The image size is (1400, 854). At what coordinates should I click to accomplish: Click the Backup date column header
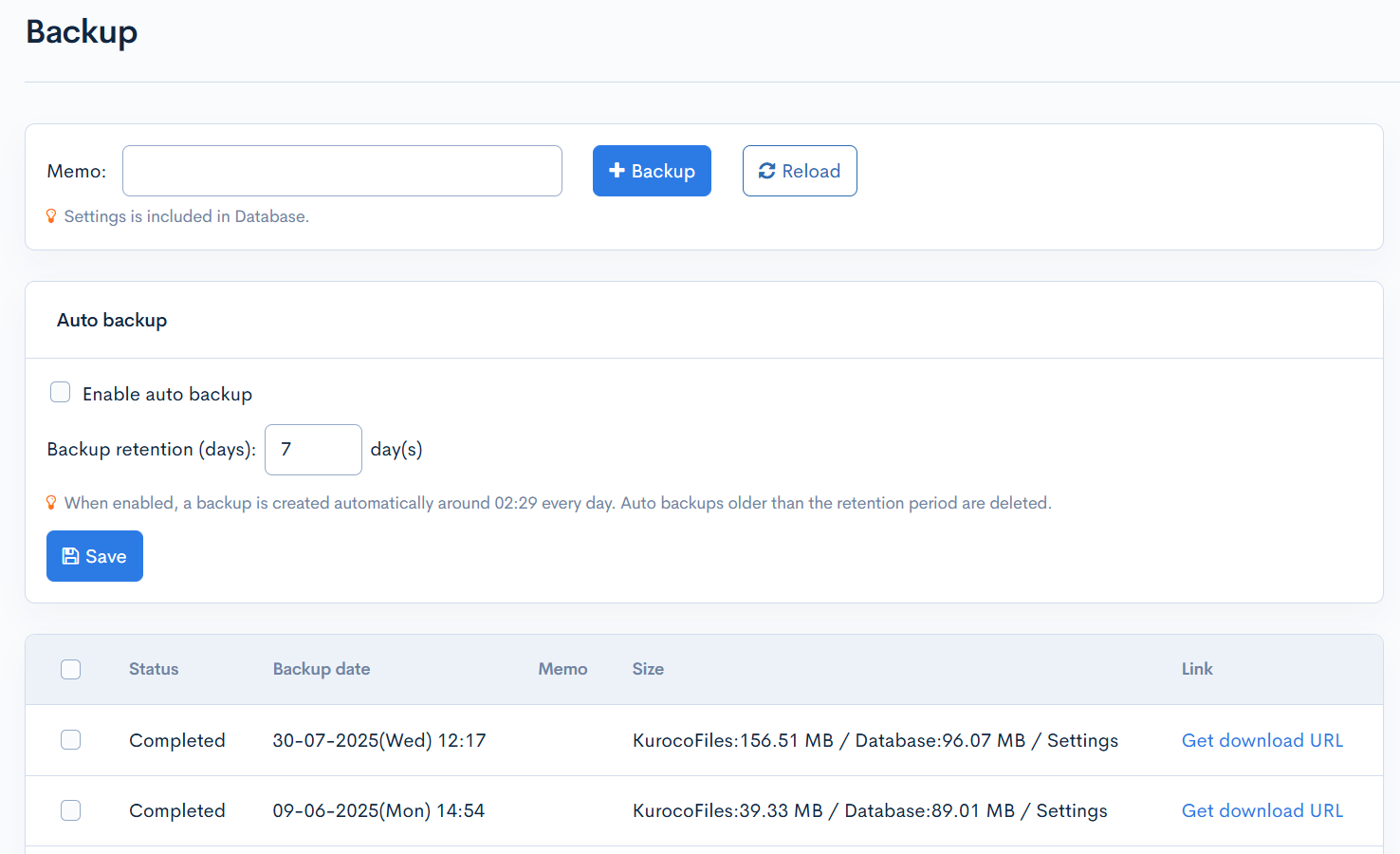coord(322,669)
